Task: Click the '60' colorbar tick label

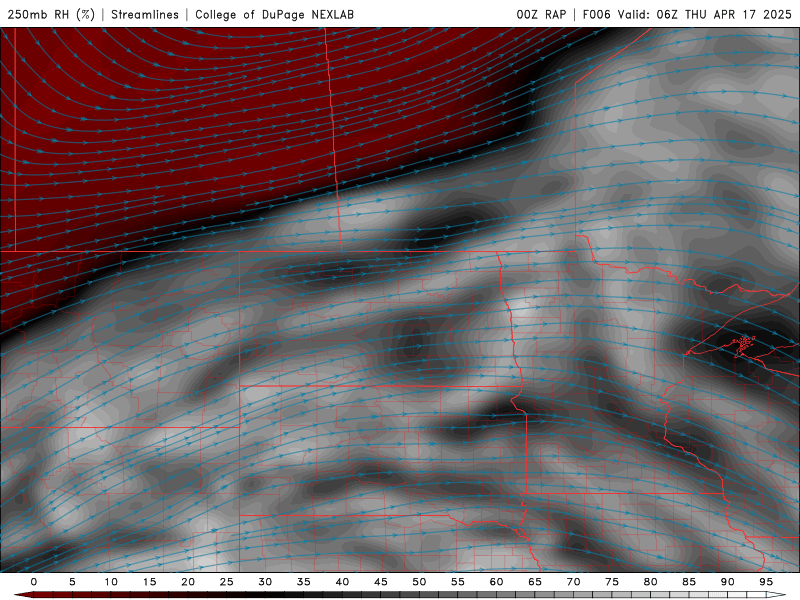Action: pyautogui.click(x=496, y=582)
